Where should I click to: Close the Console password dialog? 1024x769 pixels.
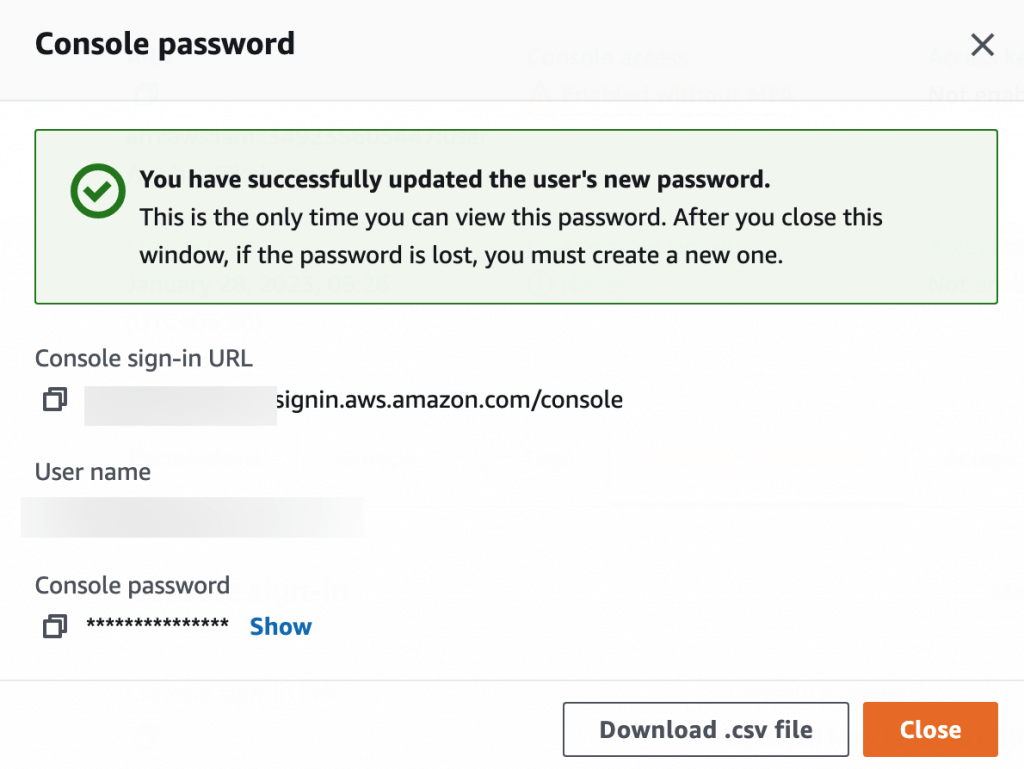pos(929,729)
